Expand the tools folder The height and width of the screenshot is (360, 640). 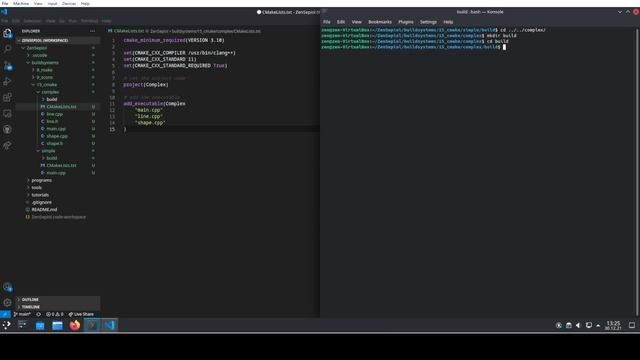58,187
